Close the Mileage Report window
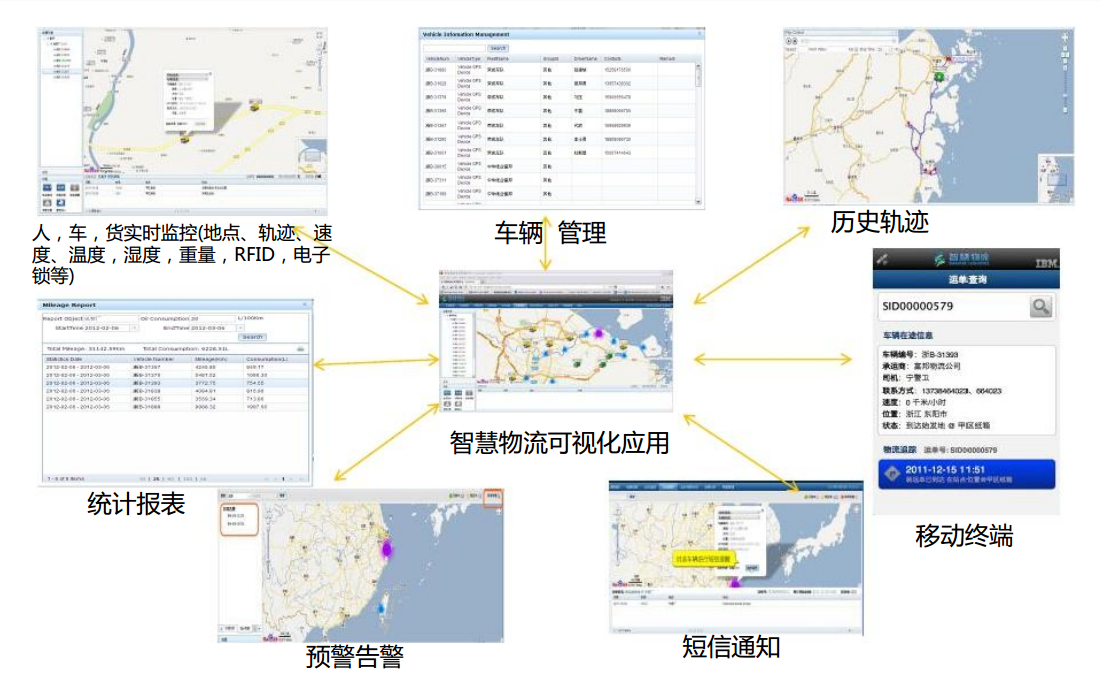The image size is (1102, 675). [307, 304]
